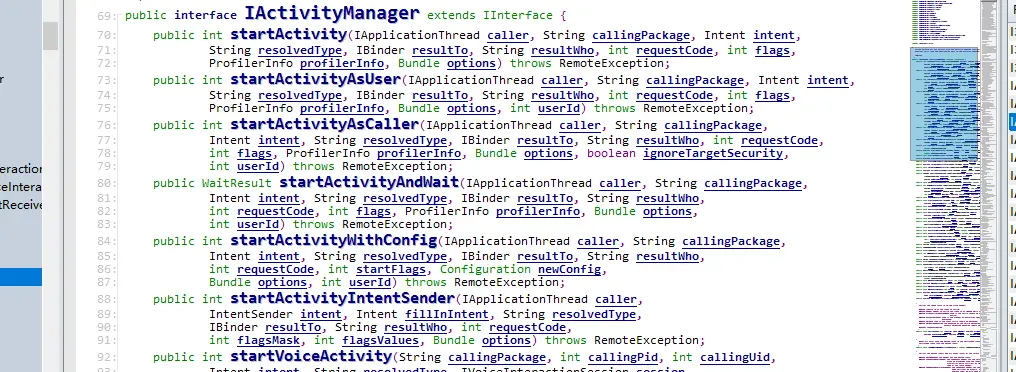Click the caller parameter on line 88
This screenshot has height=372, width=1016.
[x=616, y=299]
